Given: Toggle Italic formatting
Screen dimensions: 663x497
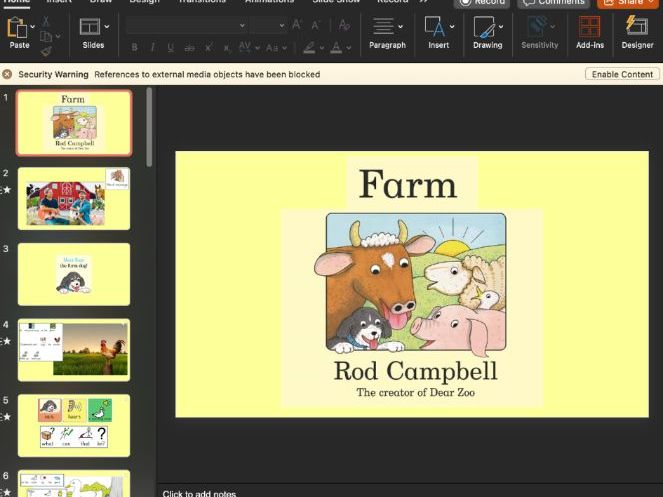Looking at the screenshot, I should (153, 47).
